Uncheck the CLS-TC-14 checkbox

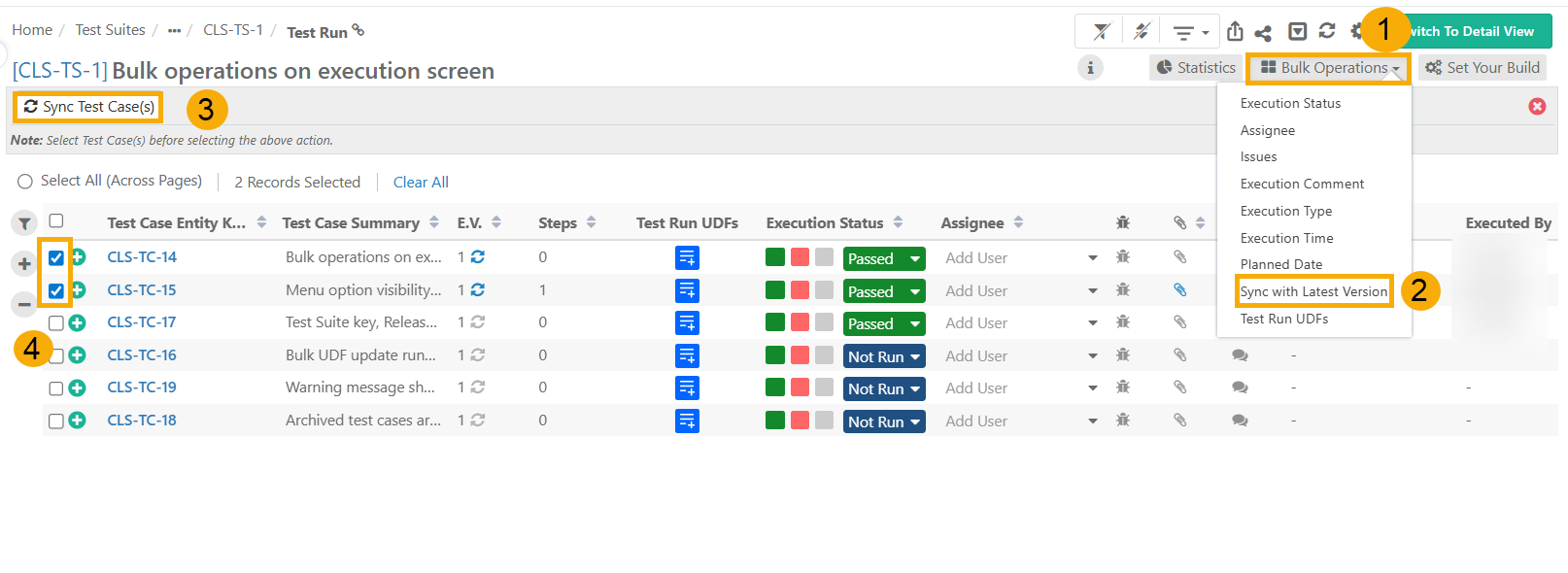56,257
